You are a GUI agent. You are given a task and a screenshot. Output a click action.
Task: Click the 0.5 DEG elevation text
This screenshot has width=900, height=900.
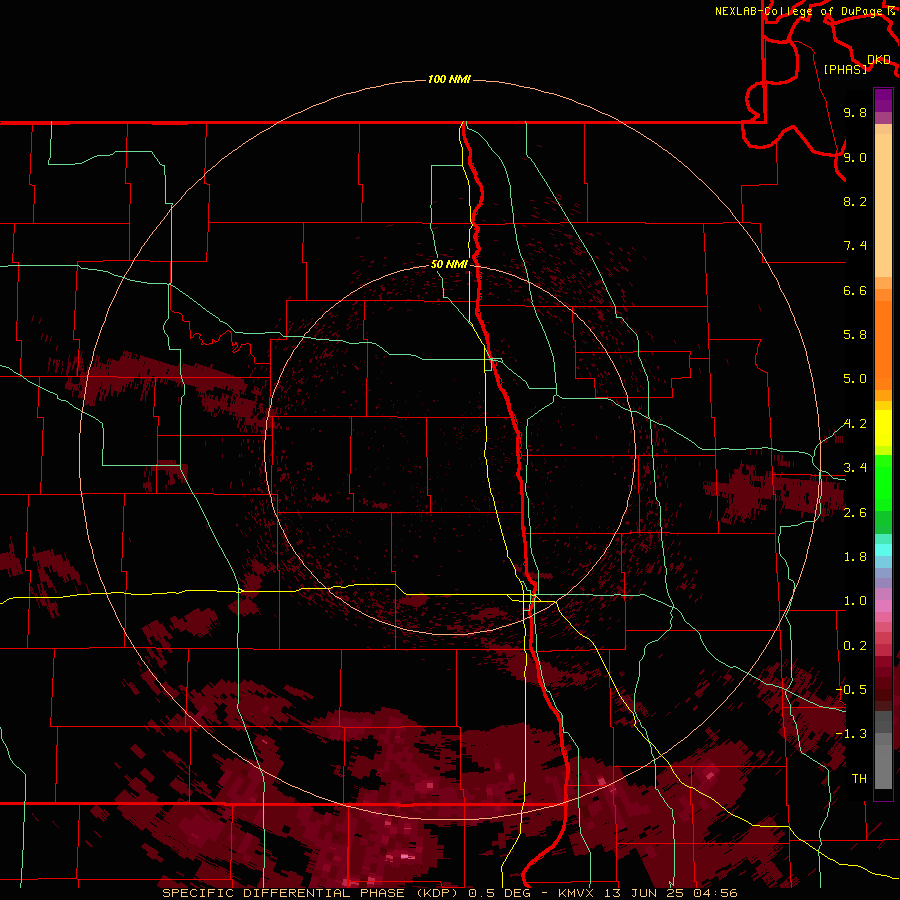[501, 893]
